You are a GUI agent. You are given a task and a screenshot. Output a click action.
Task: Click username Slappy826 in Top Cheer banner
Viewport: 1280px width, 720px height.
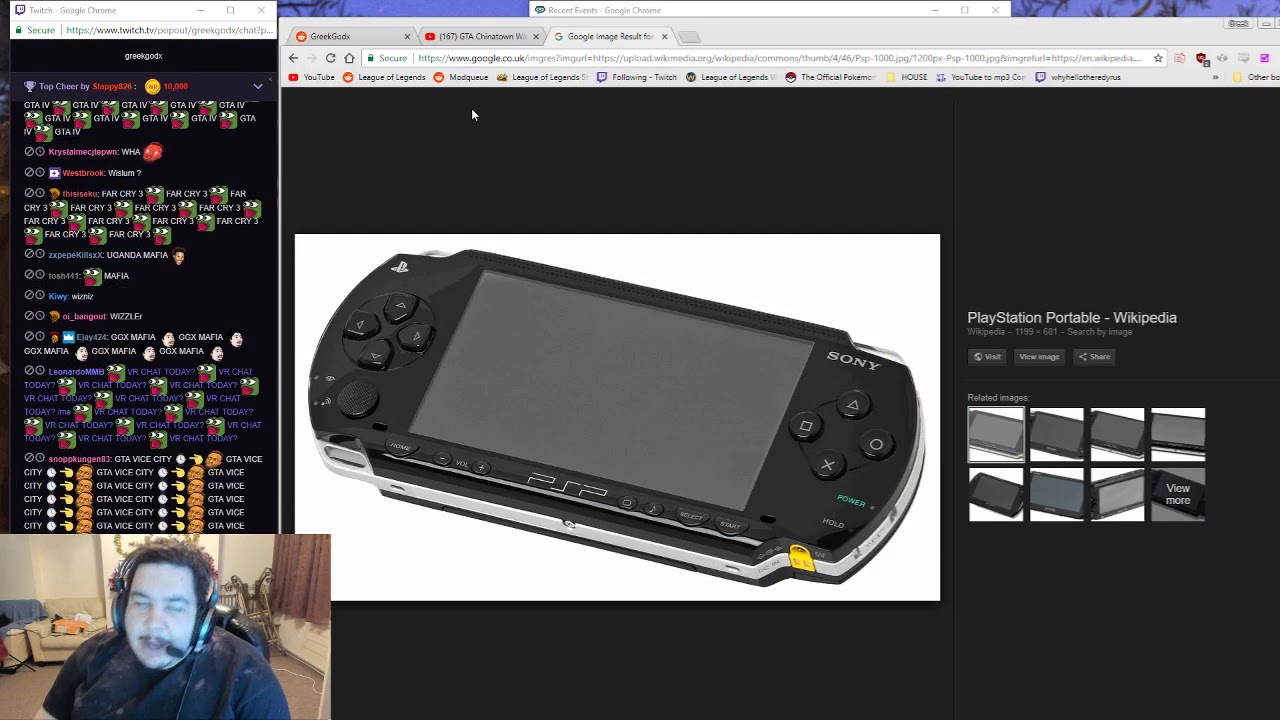pos(112,86)
